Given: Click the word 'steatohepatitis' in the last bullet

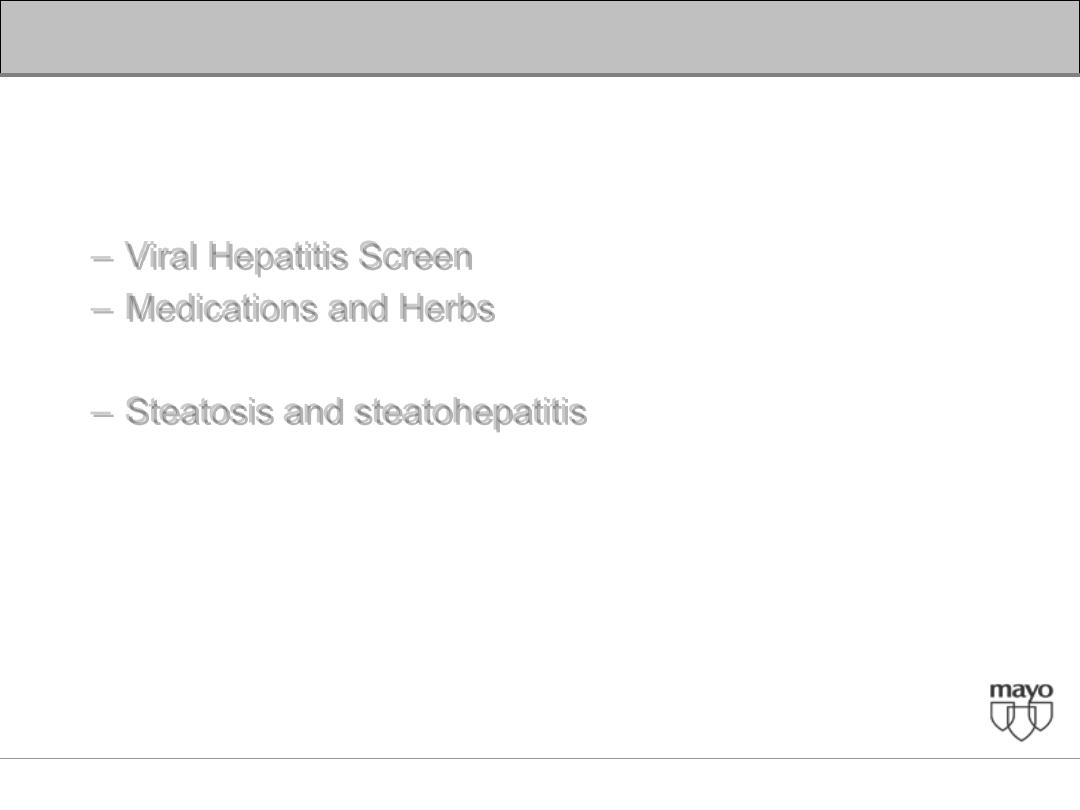Looking at the screenshot, I should pos(470,413).
